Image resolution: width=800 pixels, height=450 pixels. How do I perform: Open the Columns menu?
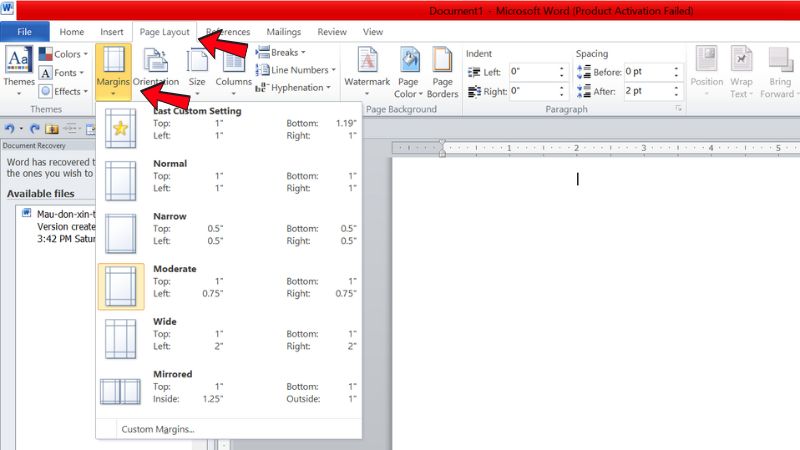coord(233,71)
